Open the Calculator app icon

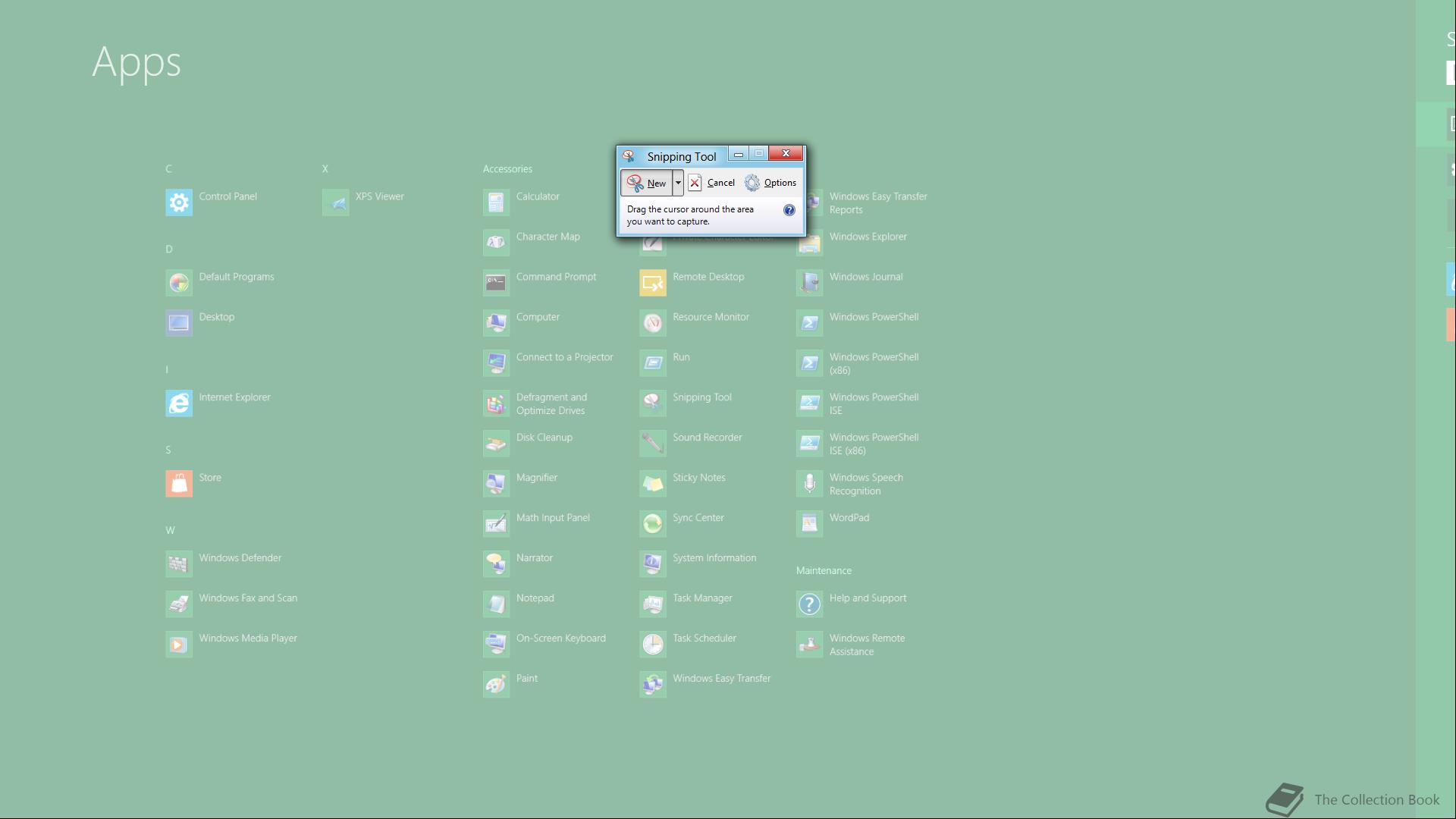(496, 202)
